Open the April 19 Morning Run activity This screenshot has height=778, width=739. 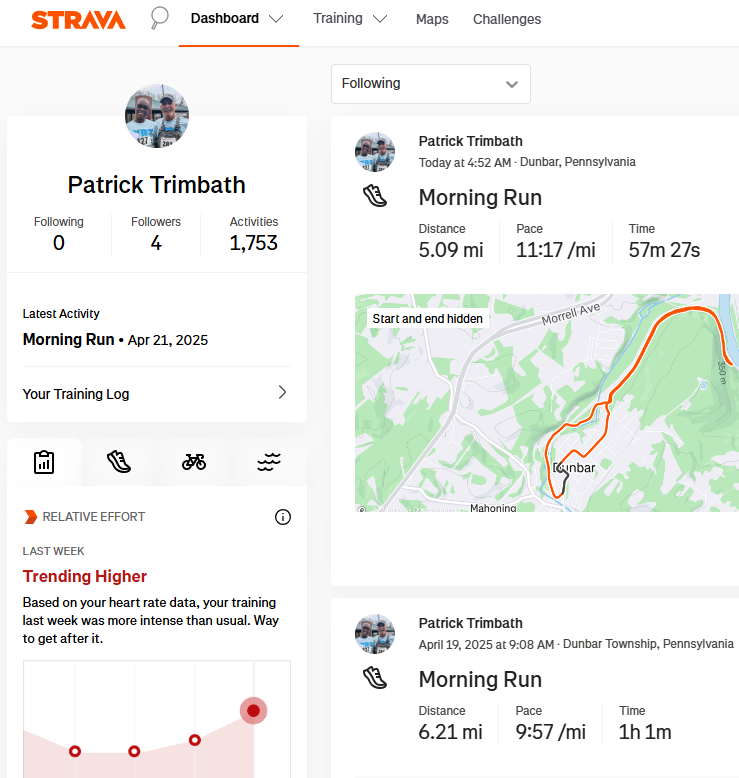point(480,679)
